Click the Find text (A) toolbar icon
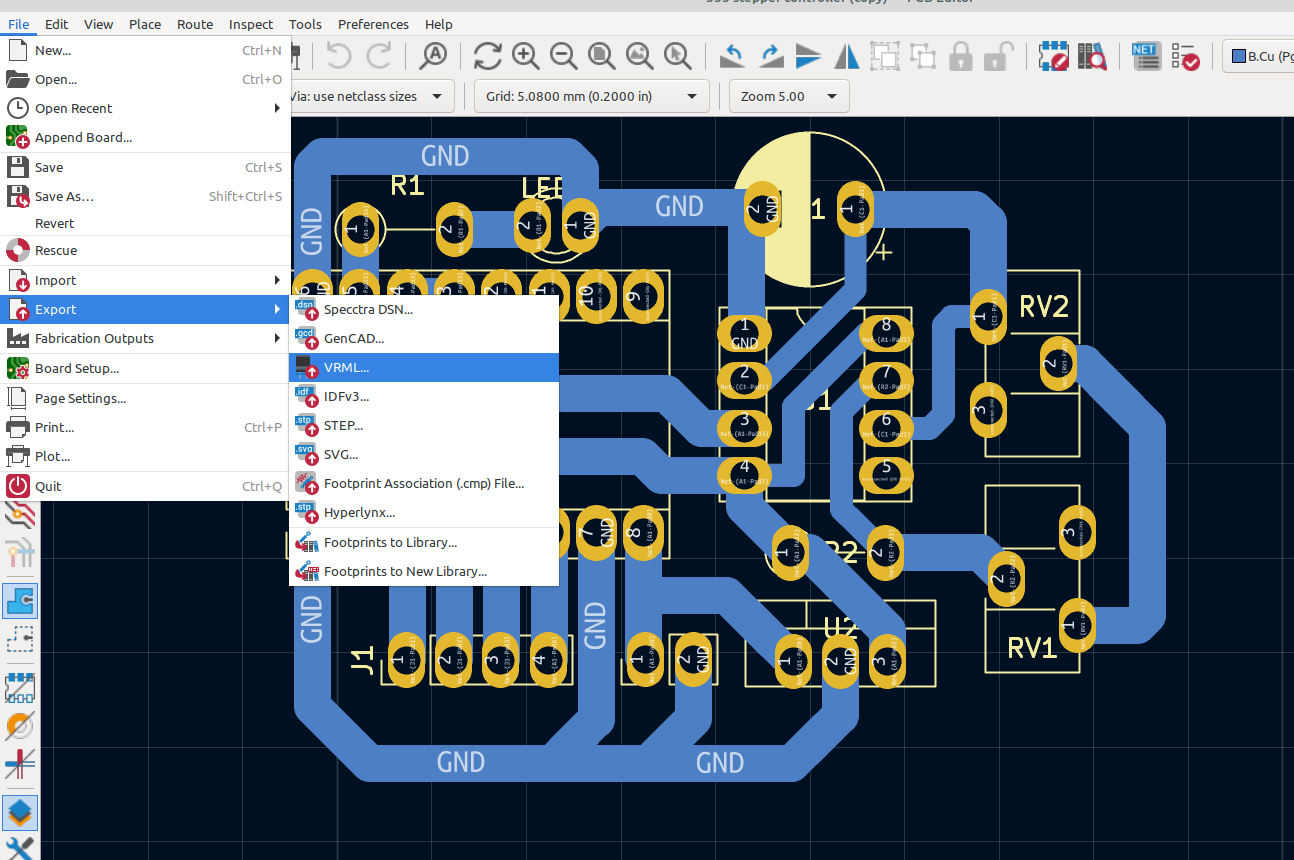This screenshot has width=1294, height=860. pos(433,56)
